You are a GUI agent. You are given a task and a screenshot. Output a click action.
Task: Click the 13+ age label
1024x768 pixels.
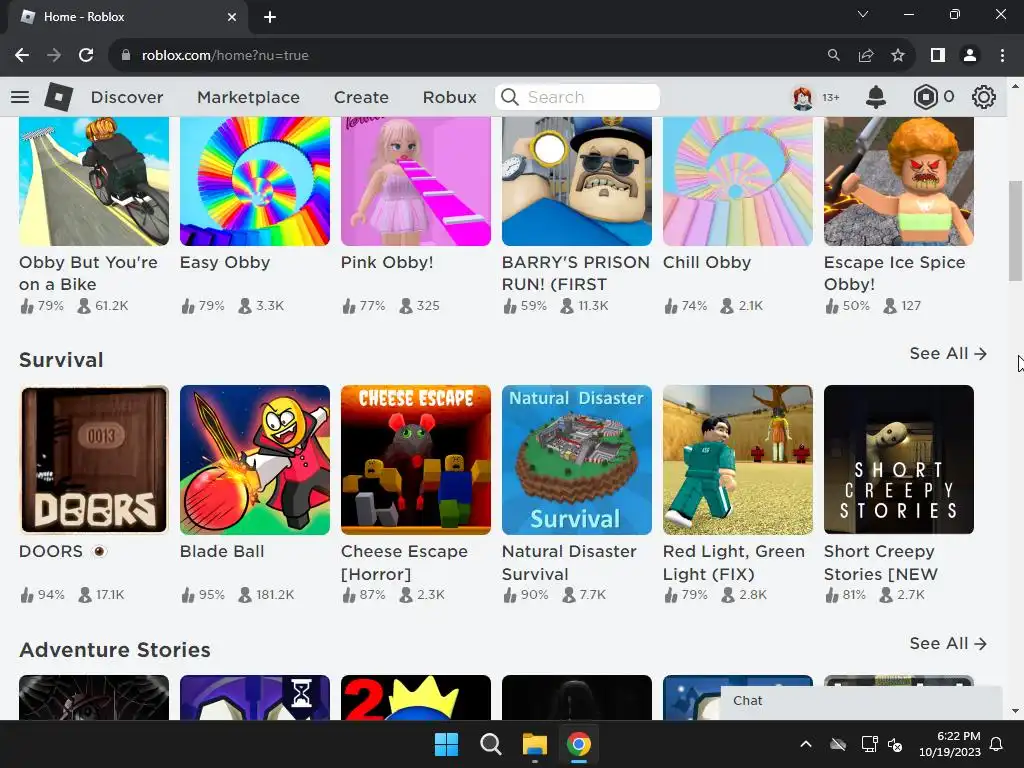831,97
